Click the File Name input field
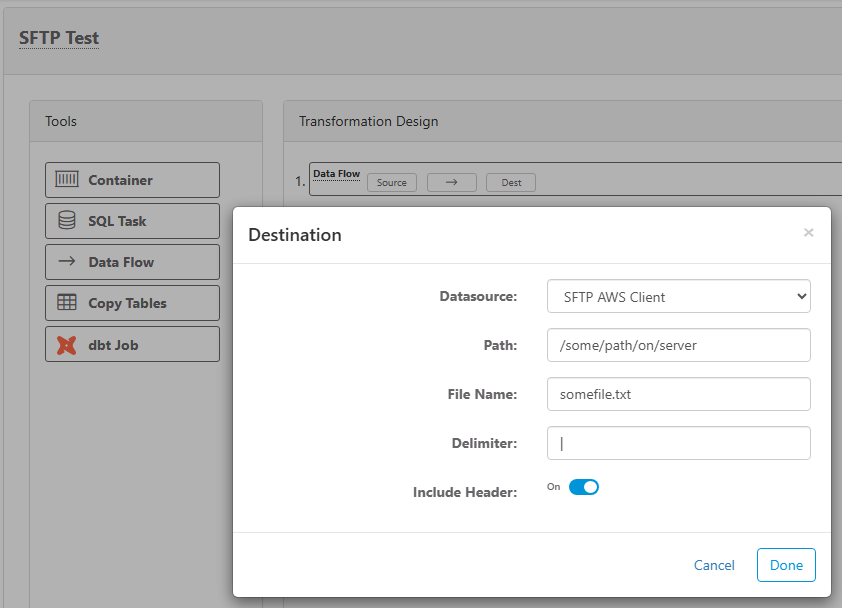The height and width of the screenshot is (608, 842). [679, 394]
